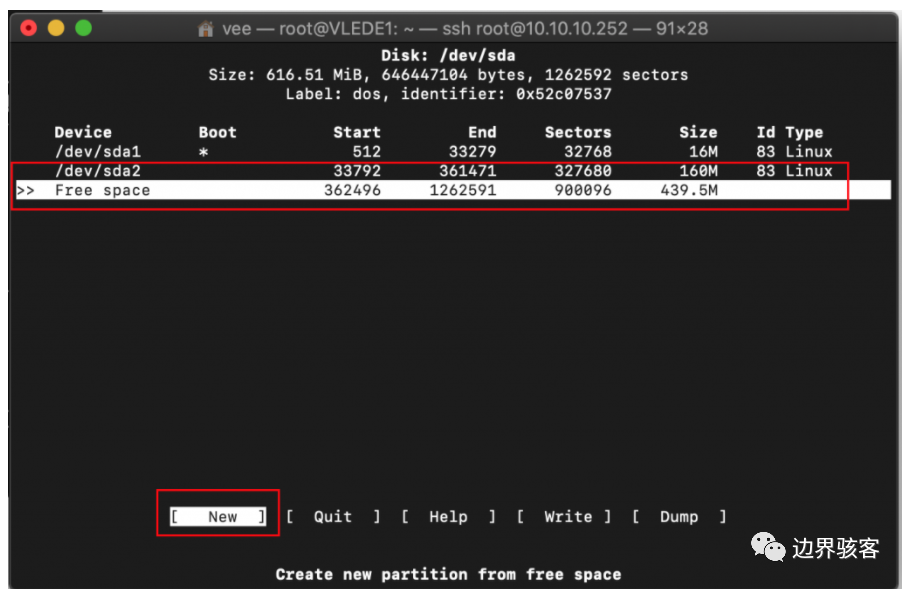Click the WeChat 边界骇客 logo icon
Image resolution: width=910 pixels, height=589 pixels.
click(x=768, y=548)
